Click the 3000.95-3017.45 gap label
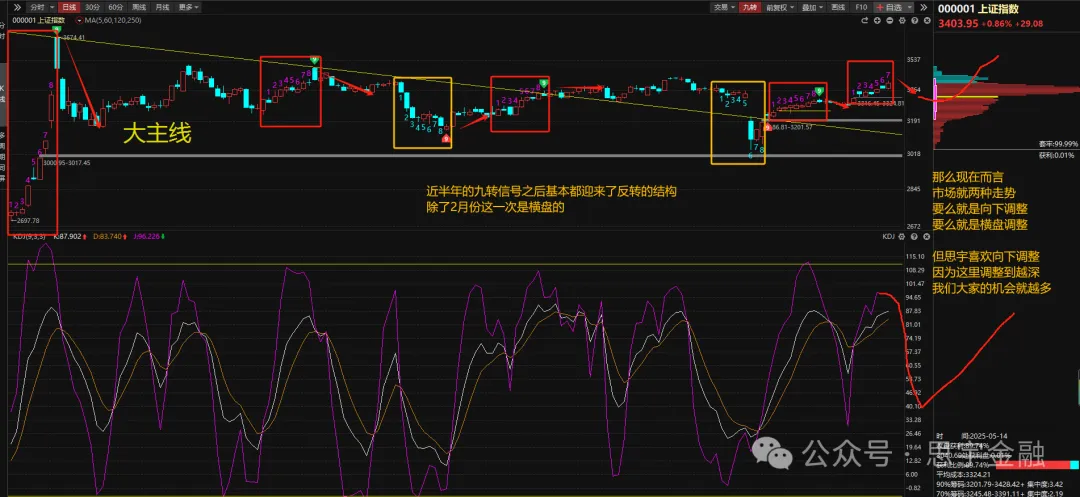The image size is (1080, 497). tap(66, 162)
